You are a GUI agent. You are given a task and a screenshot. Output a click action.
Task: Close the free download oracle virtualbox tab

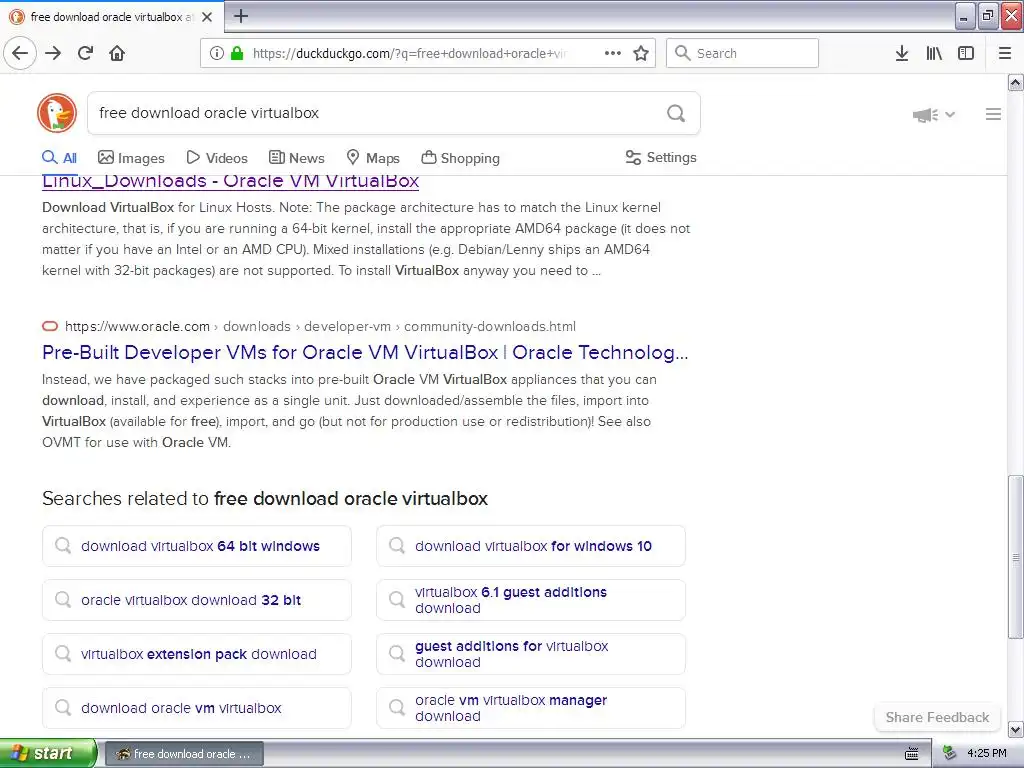click(x=207, y=17)
